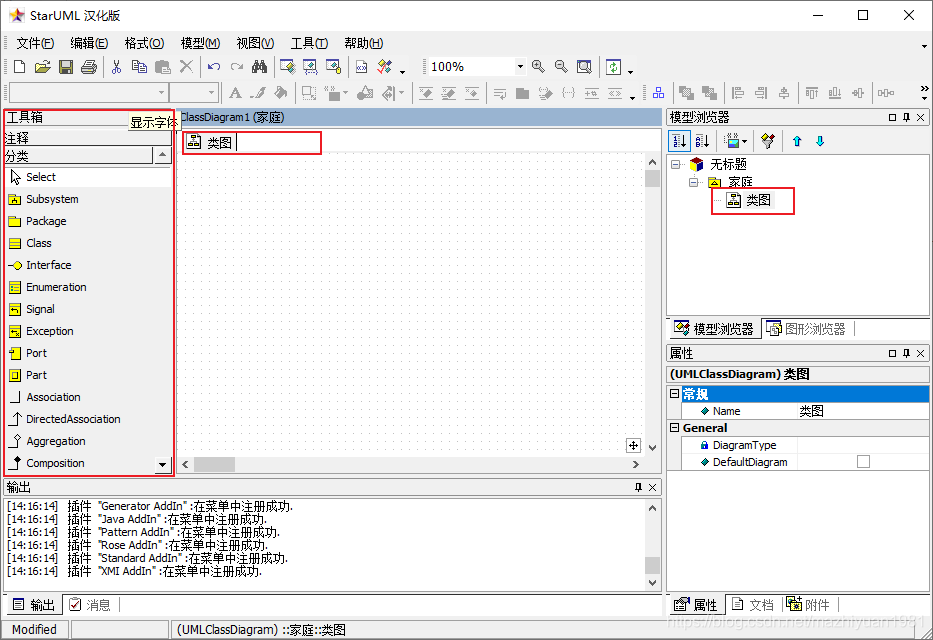Click the Zoom out magnifier icon
The height and width of the screenshot is (640, 933).
pos(561,67)
